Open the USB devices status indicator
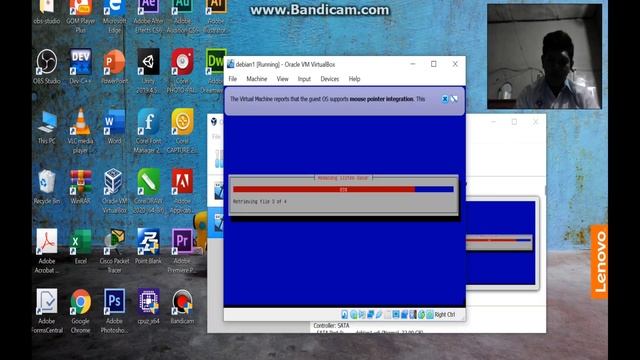 (x=379, y=315)
